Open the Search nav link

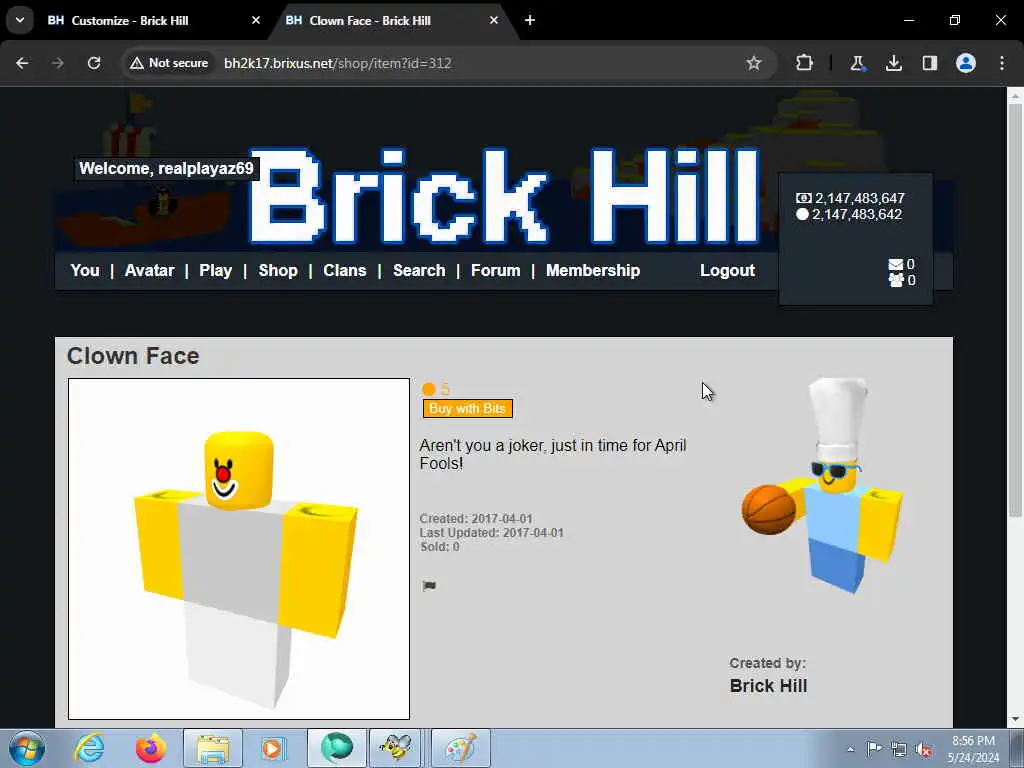[419, 270]
